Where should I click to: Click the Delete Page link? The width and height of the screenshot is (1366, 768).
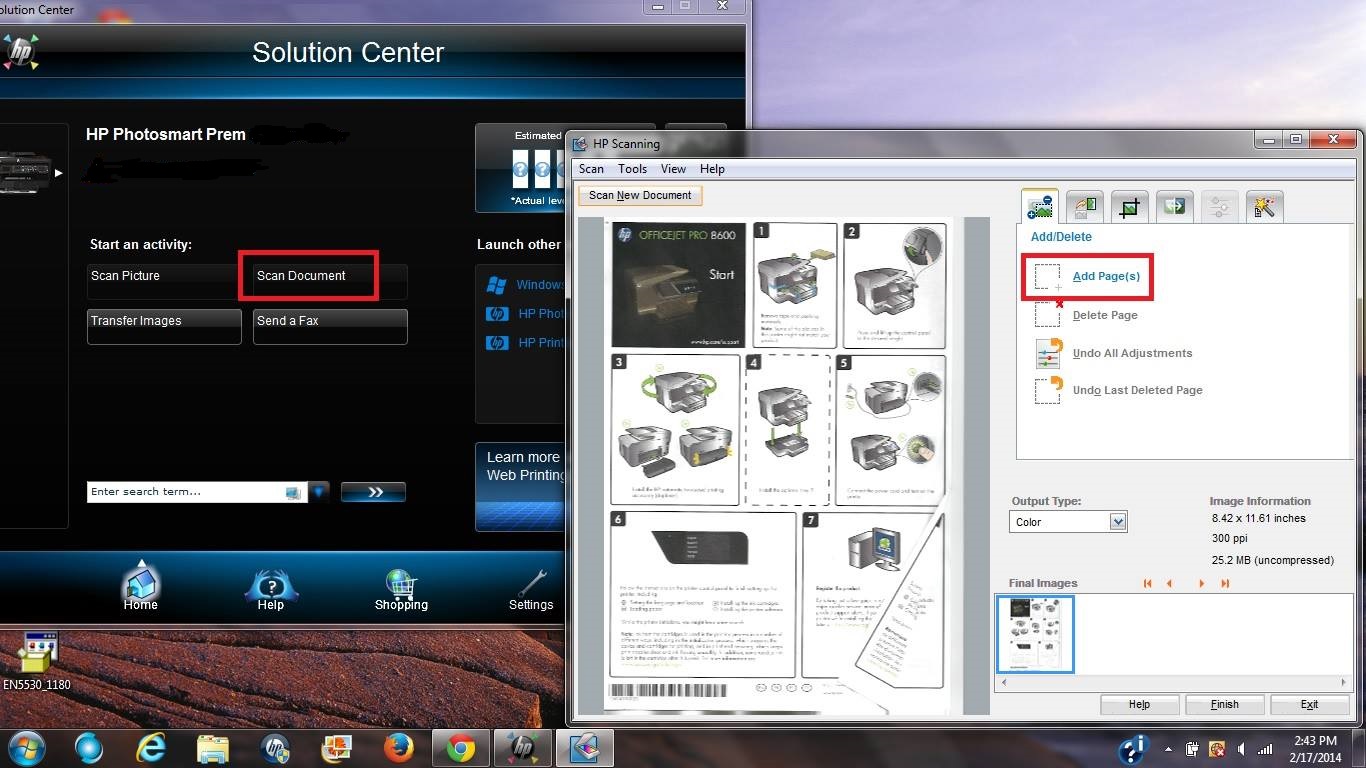(1105, 315)
